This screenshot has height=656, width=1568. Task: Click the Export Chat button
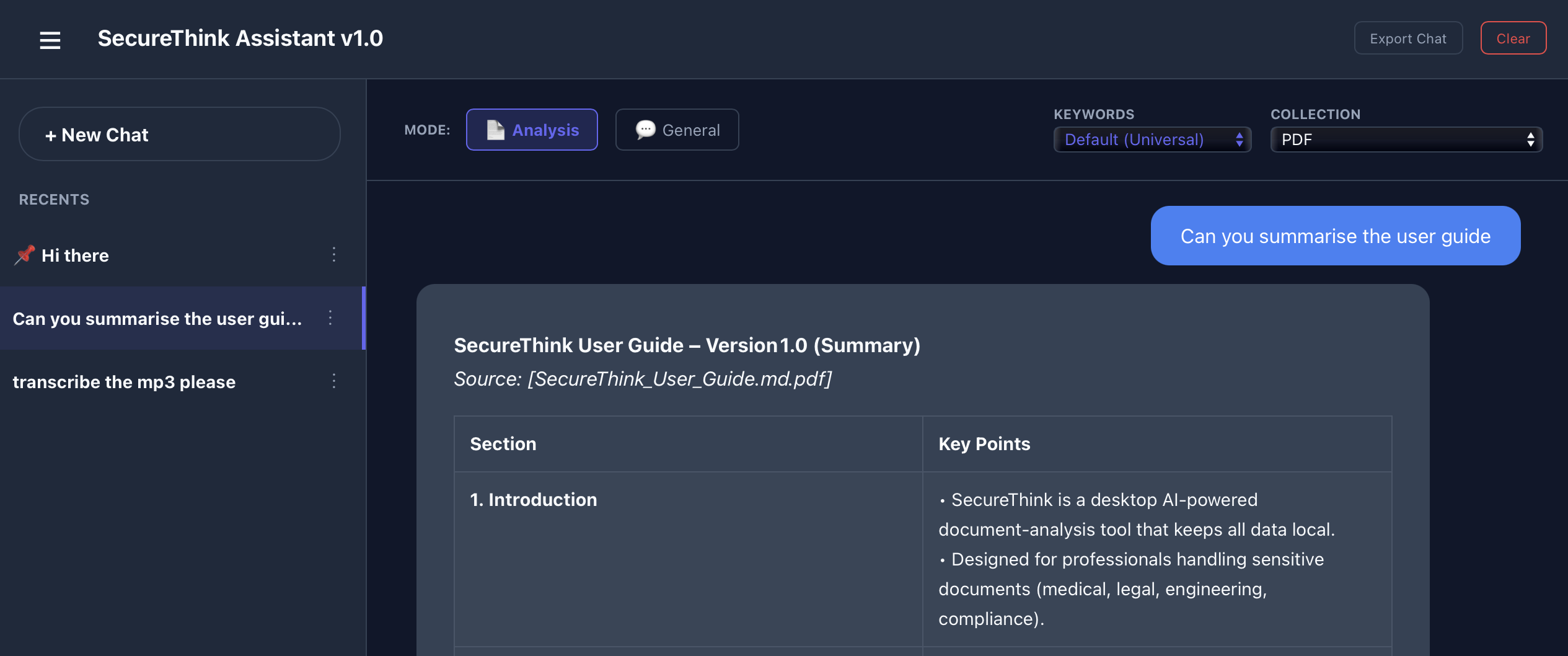[x=1407, y=38]
